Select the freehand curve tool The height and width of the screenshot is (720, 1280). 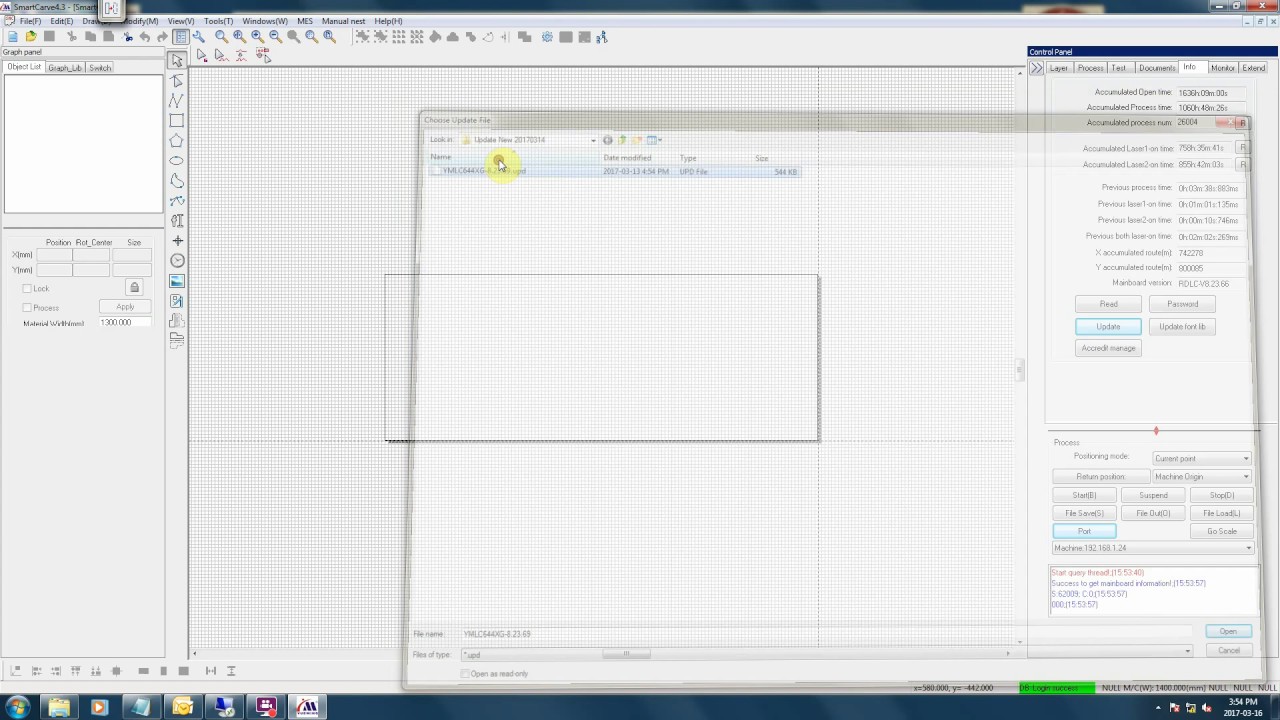177,181
